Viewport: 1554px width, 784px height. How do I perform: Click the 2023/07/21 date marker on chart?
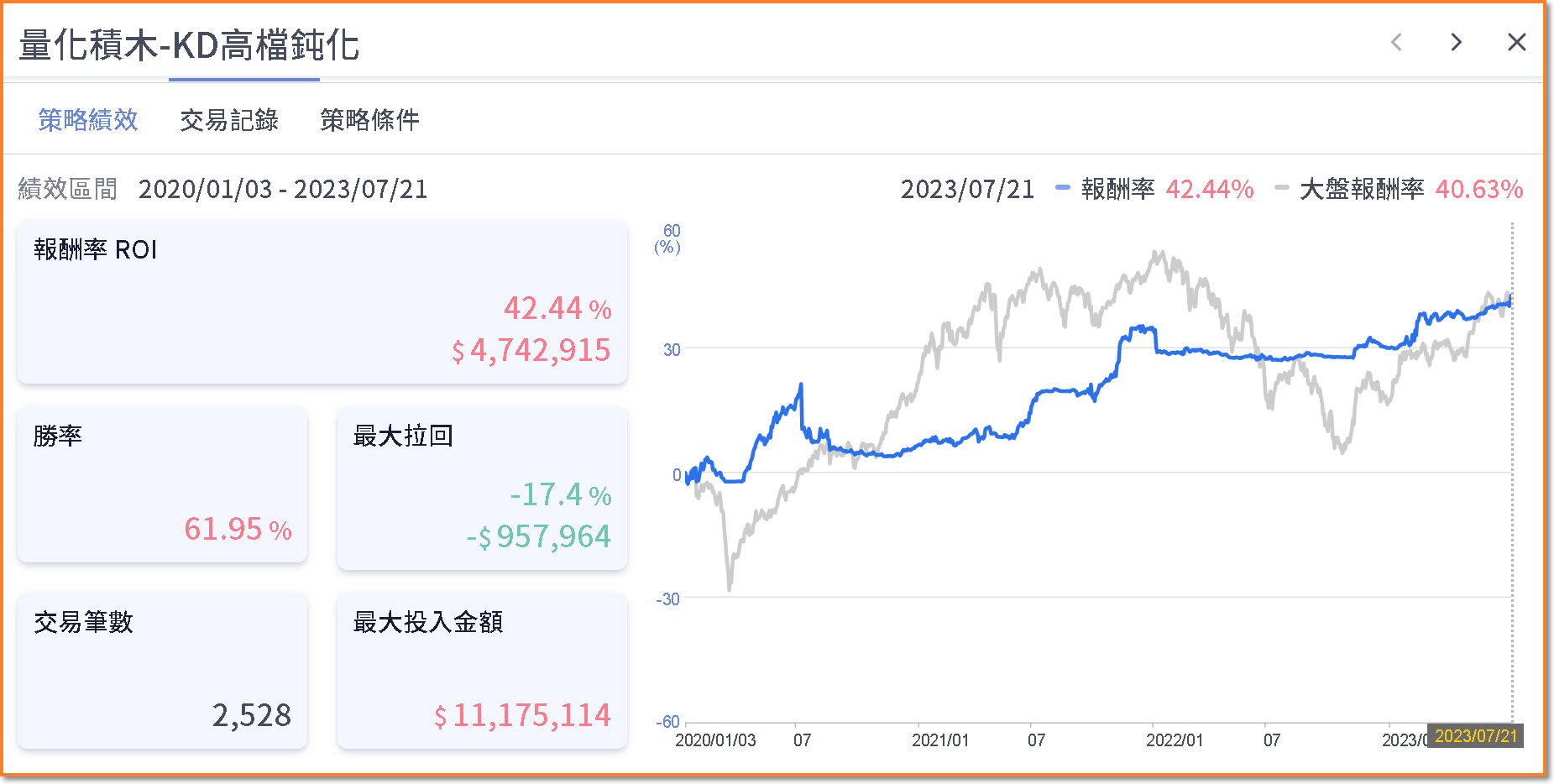[x=1476, y=736]
